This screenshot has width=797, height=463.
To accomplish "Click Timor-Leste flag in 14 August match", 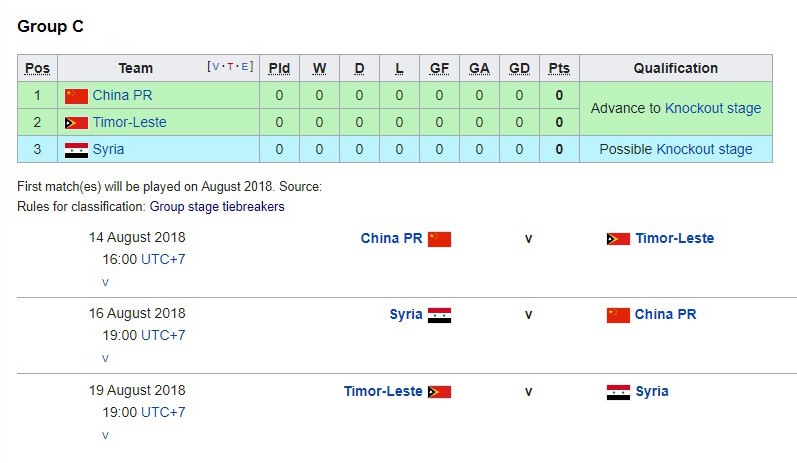I will pos(618,239).
